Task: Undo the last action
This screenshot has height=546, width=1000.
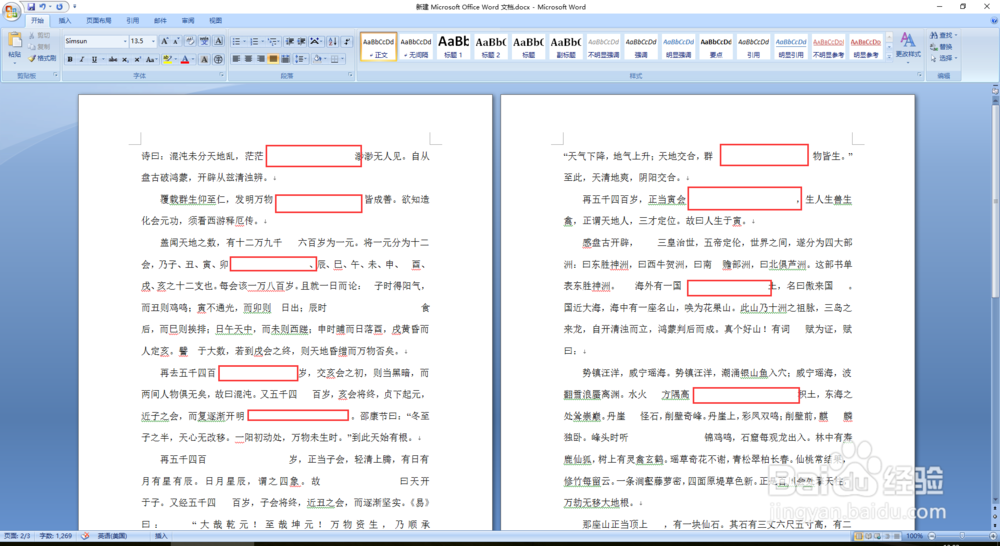Action: point(43,6)
